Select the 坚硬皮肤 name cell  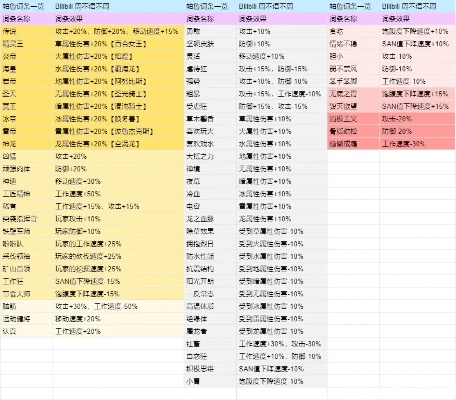pos(210,44)
